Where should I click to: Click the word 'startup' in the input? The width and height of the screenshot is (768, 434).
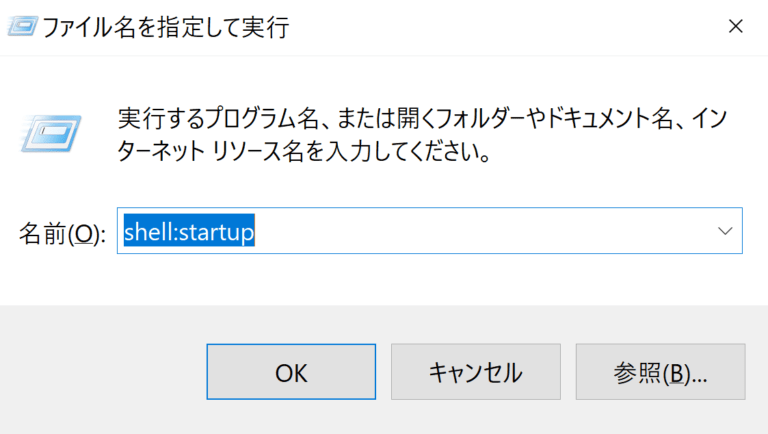click(x=218, y=232)
